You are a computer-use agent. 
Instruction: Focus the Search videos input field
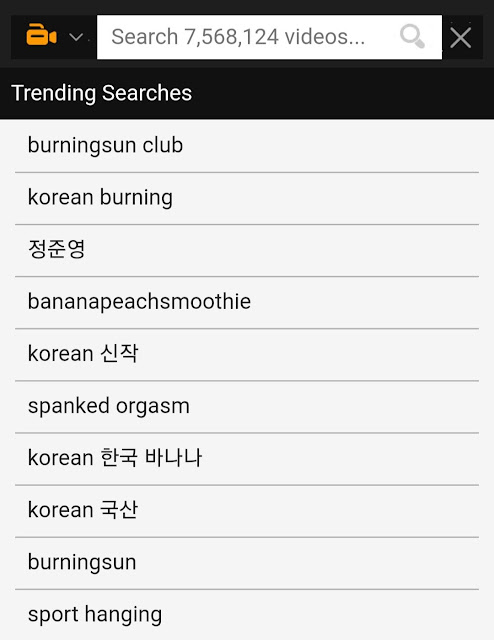(269, 37)
